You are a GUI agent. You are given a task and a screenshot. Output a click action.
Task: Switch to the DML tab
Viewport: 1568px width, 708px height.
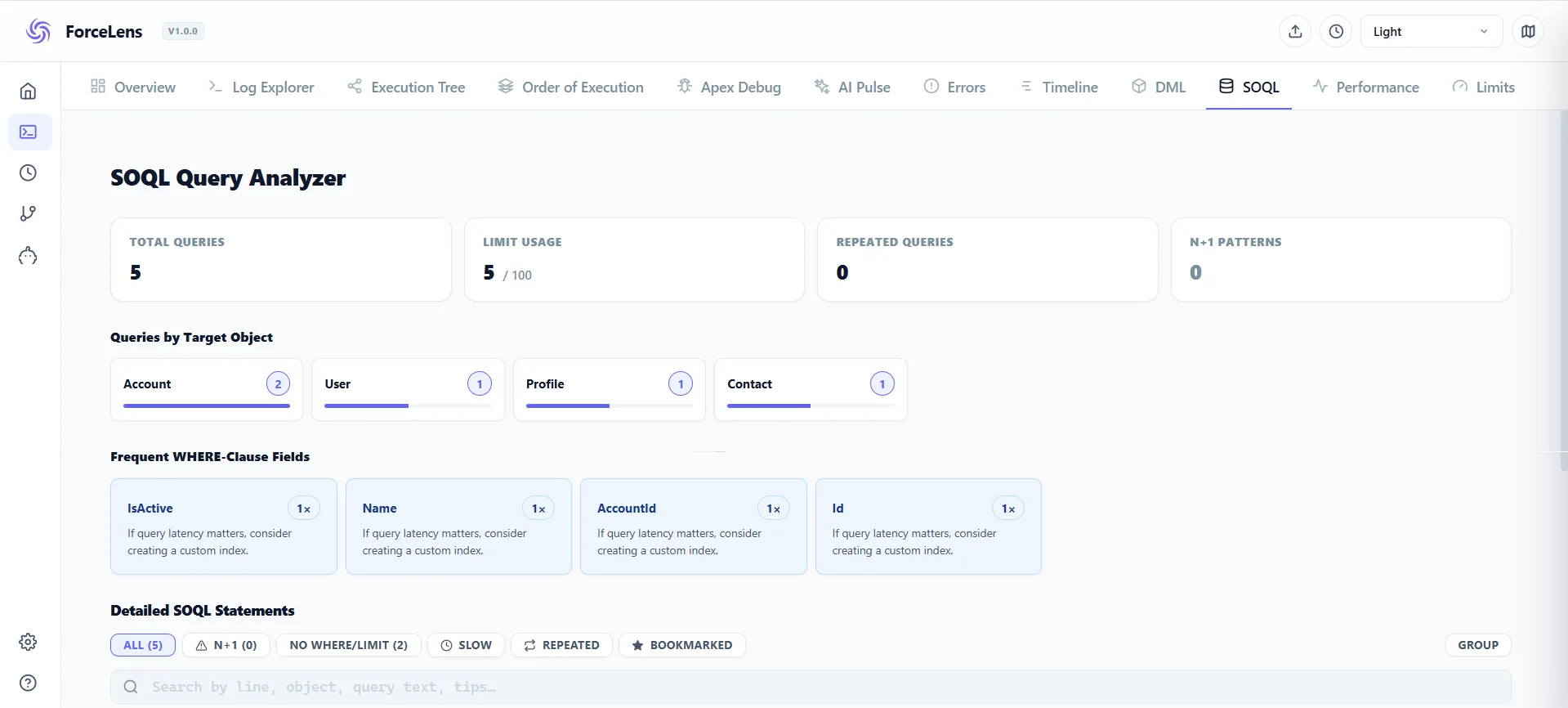pos(1159,87)
